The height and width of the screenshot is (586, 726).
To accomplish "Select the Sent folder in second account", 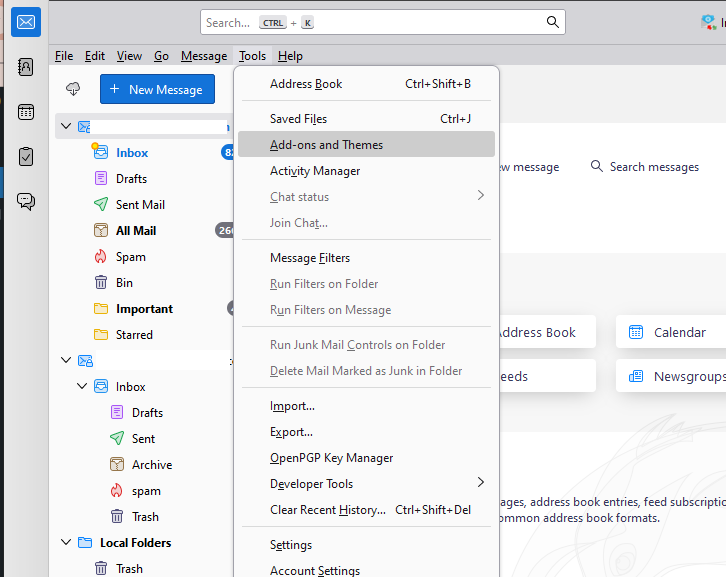I will pos(144,439).
